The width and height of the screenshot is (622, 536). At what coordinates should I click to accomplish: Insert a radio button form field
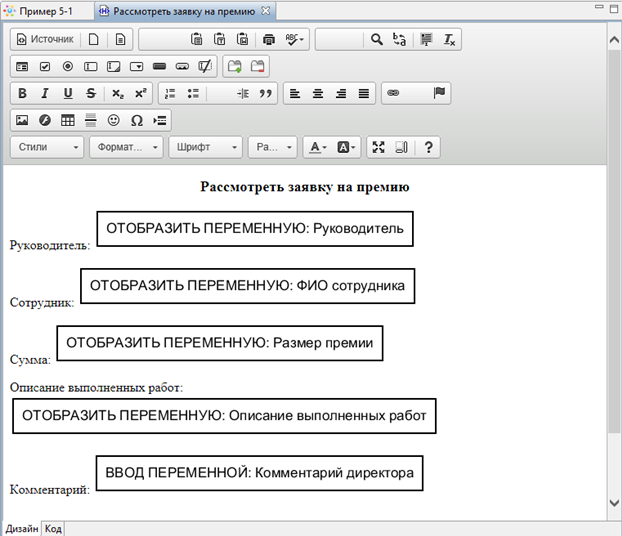[x=68, y=66]
